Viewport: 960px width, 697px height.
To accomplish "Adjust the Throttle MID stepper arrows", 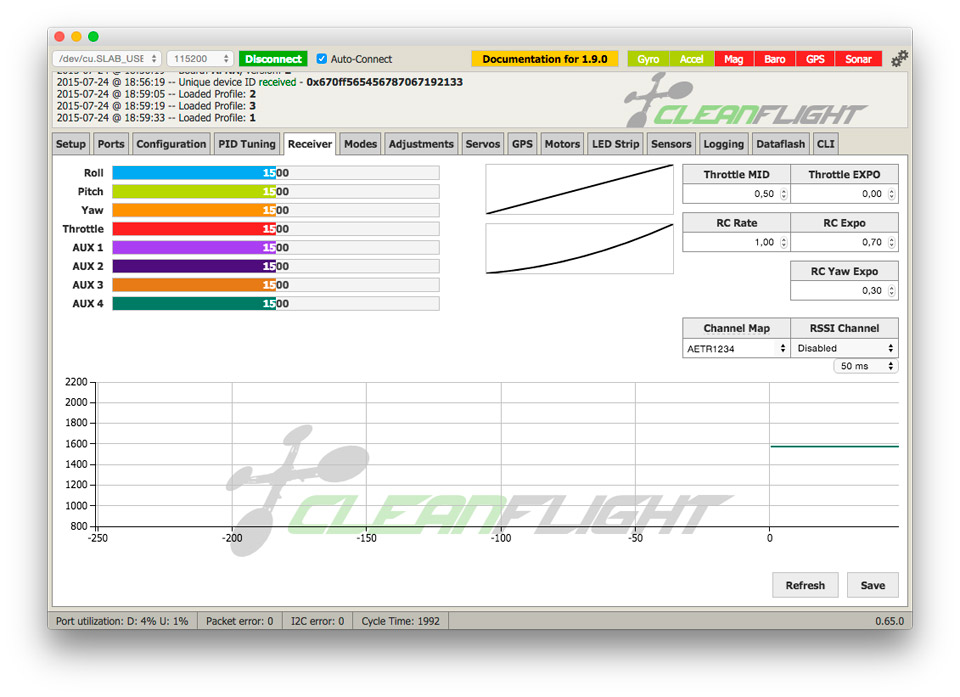I will click(x=784, y=194).
